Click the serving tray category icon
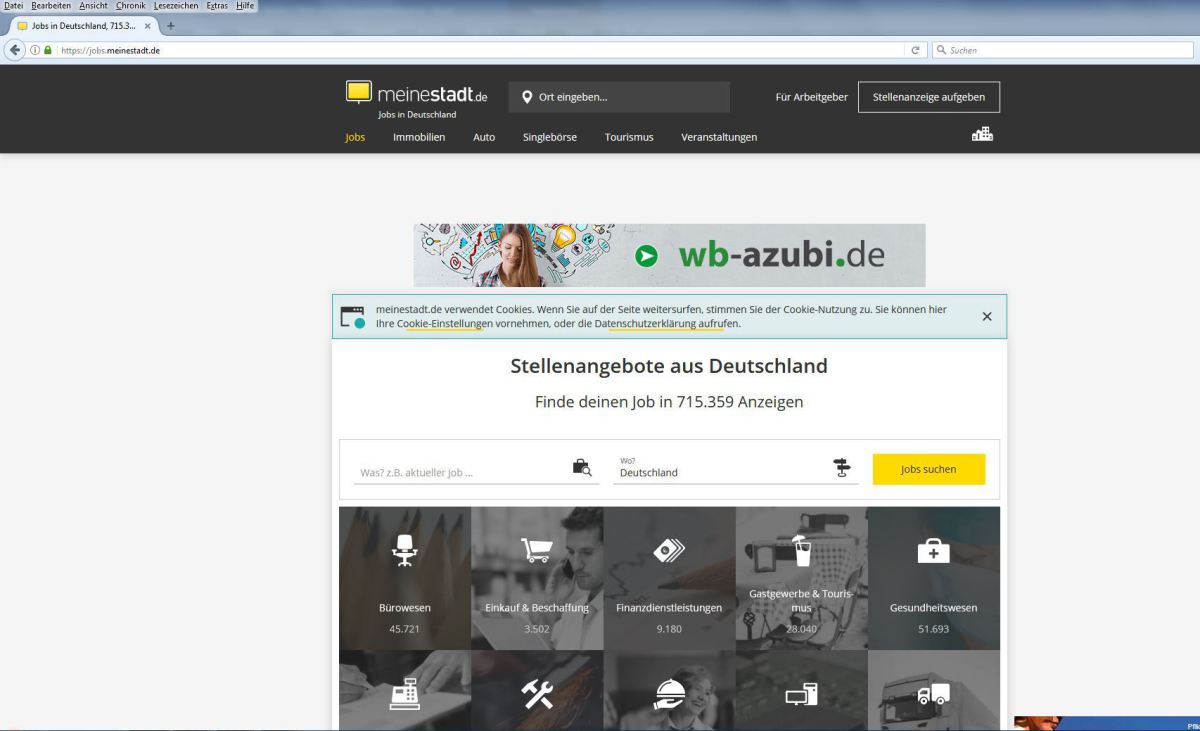Screen dimensions: 1200x731 669,693
